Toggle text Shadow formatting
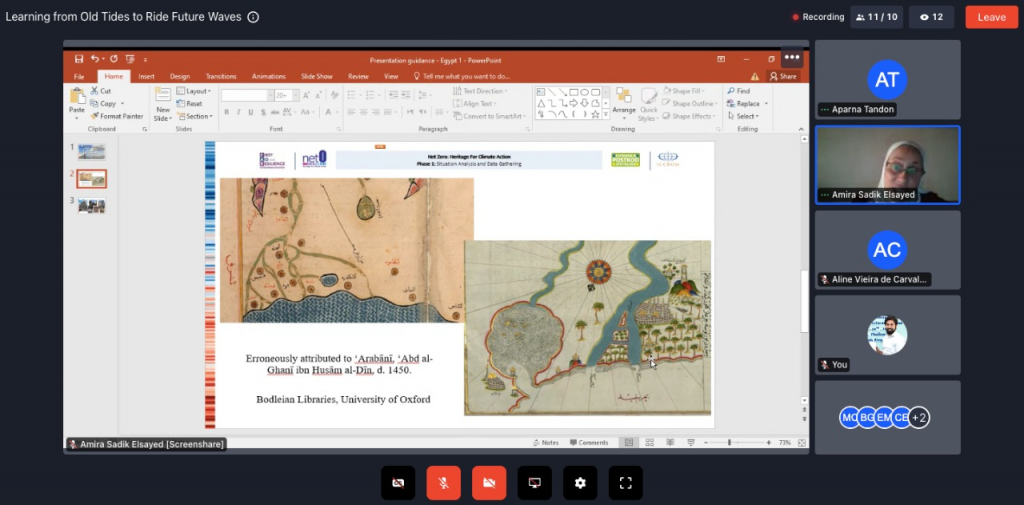 (x=263, y=112)
